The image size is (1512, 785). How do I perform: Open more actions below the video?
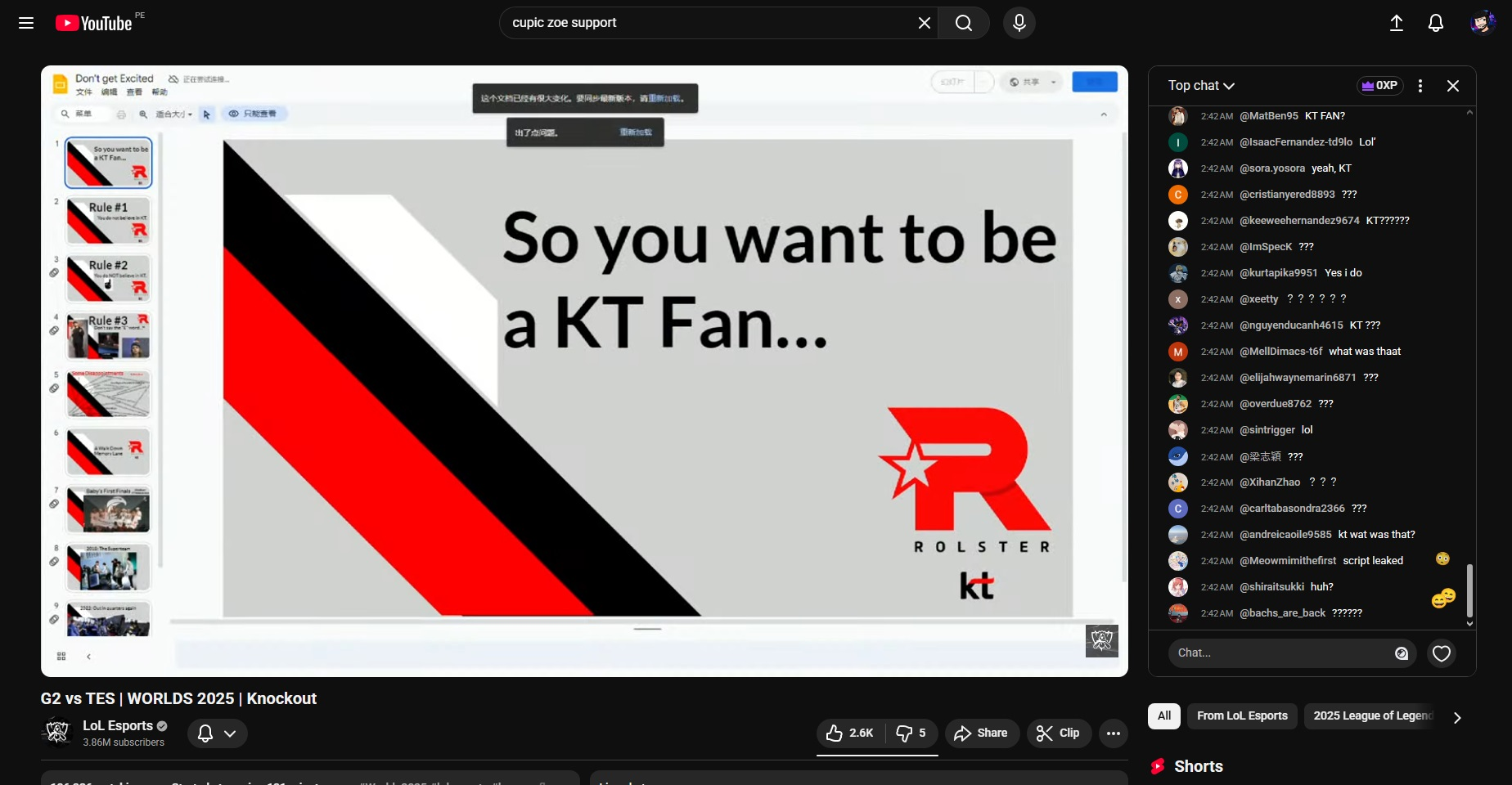click(x=1114, y=733)
